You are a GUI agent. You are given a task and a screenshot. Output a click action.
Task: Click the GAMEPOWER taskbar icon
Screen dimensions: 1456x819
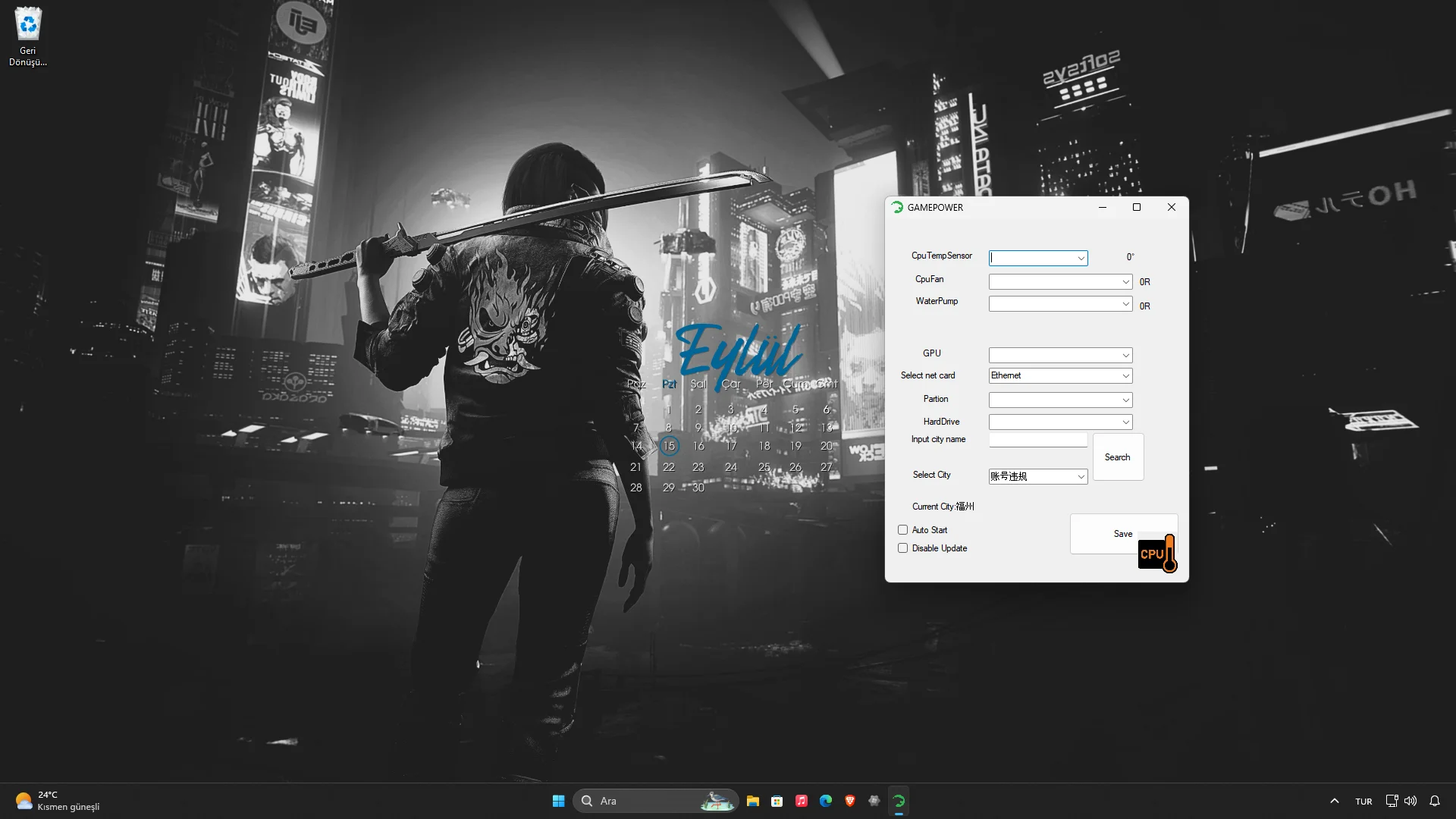tap(899, 801)
